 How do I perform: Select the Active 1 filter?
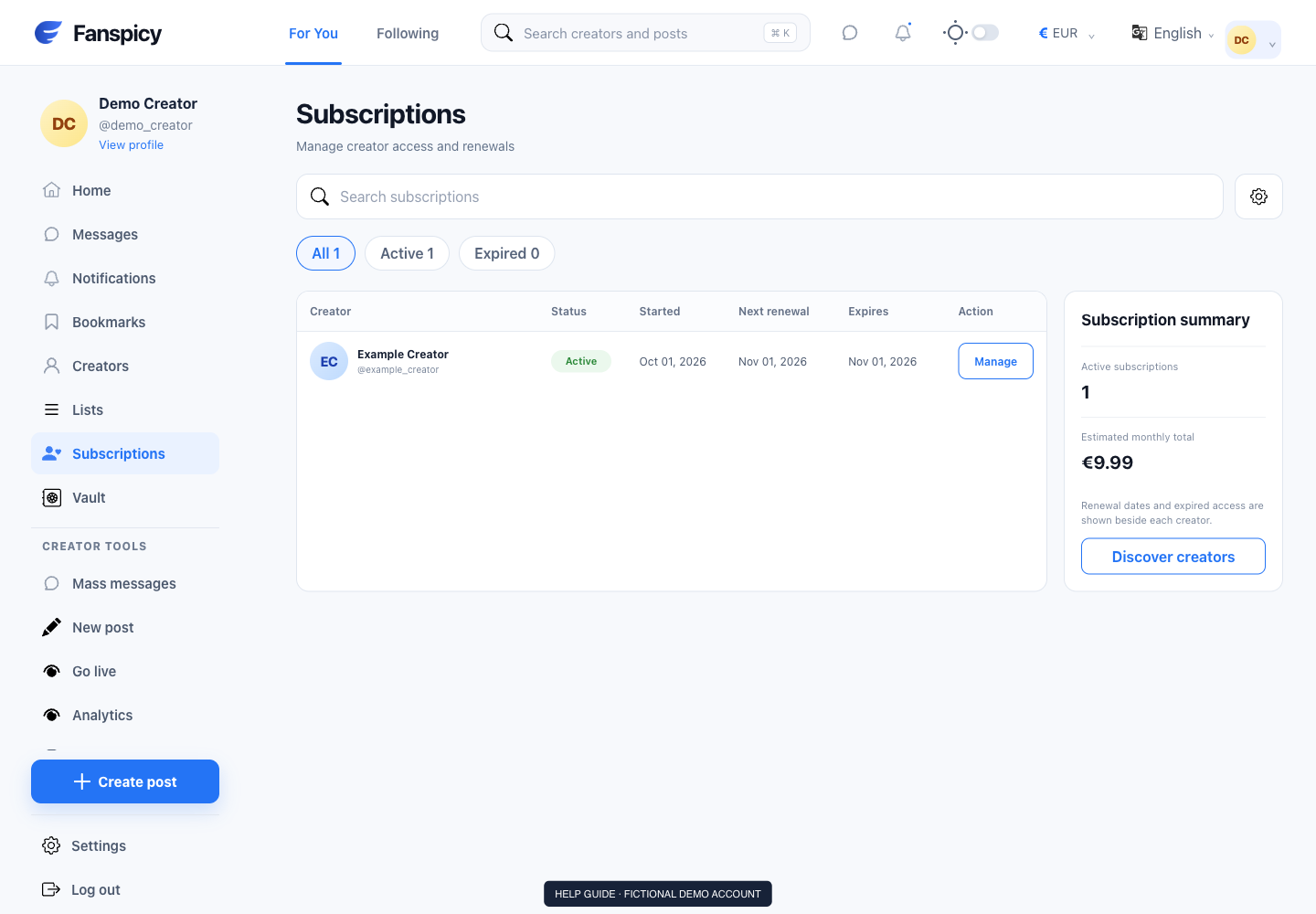(x=407, y=253)
